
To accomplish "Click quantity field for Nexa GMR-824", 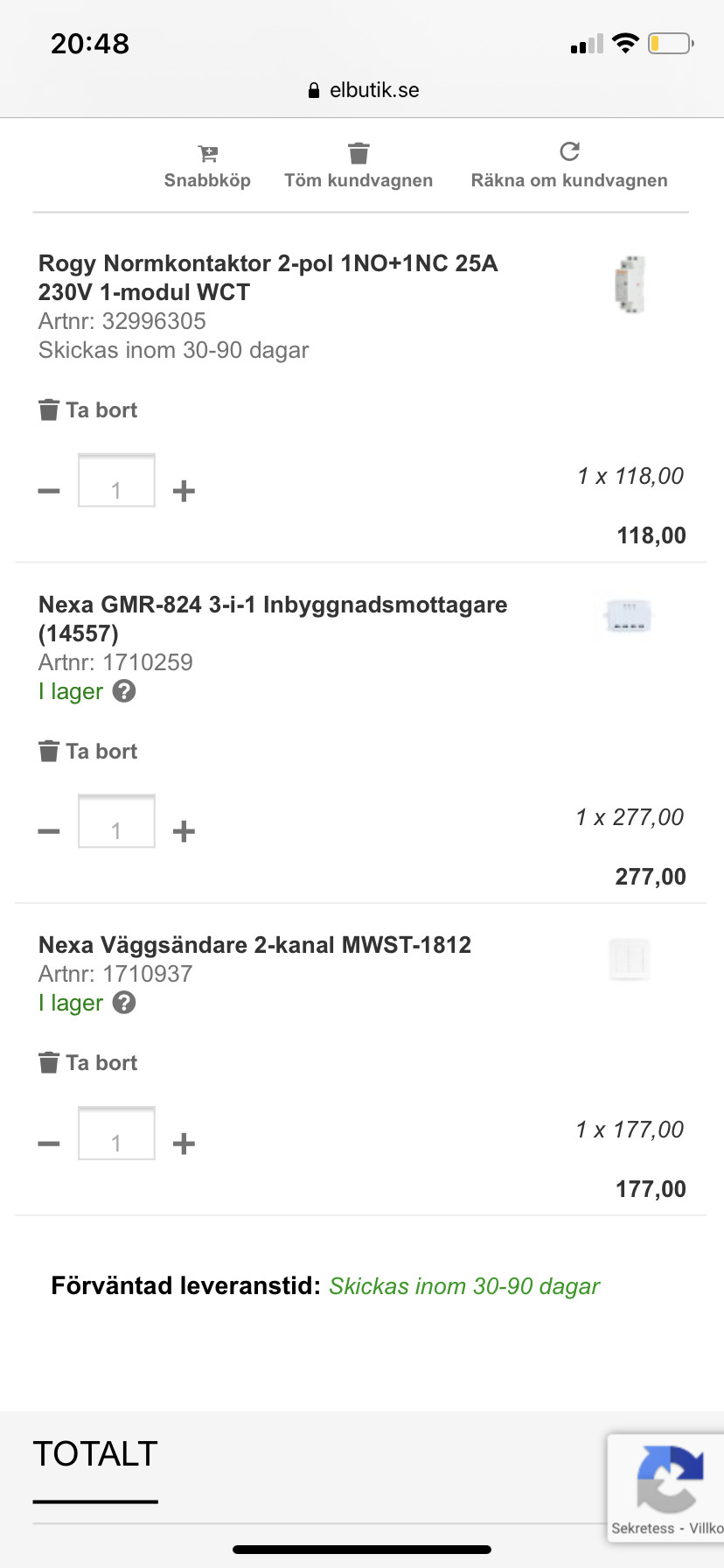I will click(x=116, y=822).
